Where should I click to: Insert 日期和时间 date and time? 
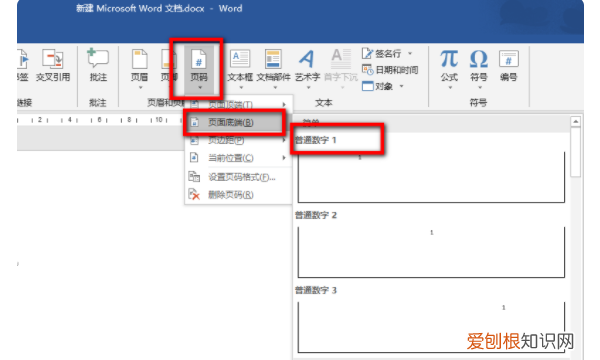tap(390, 70)
